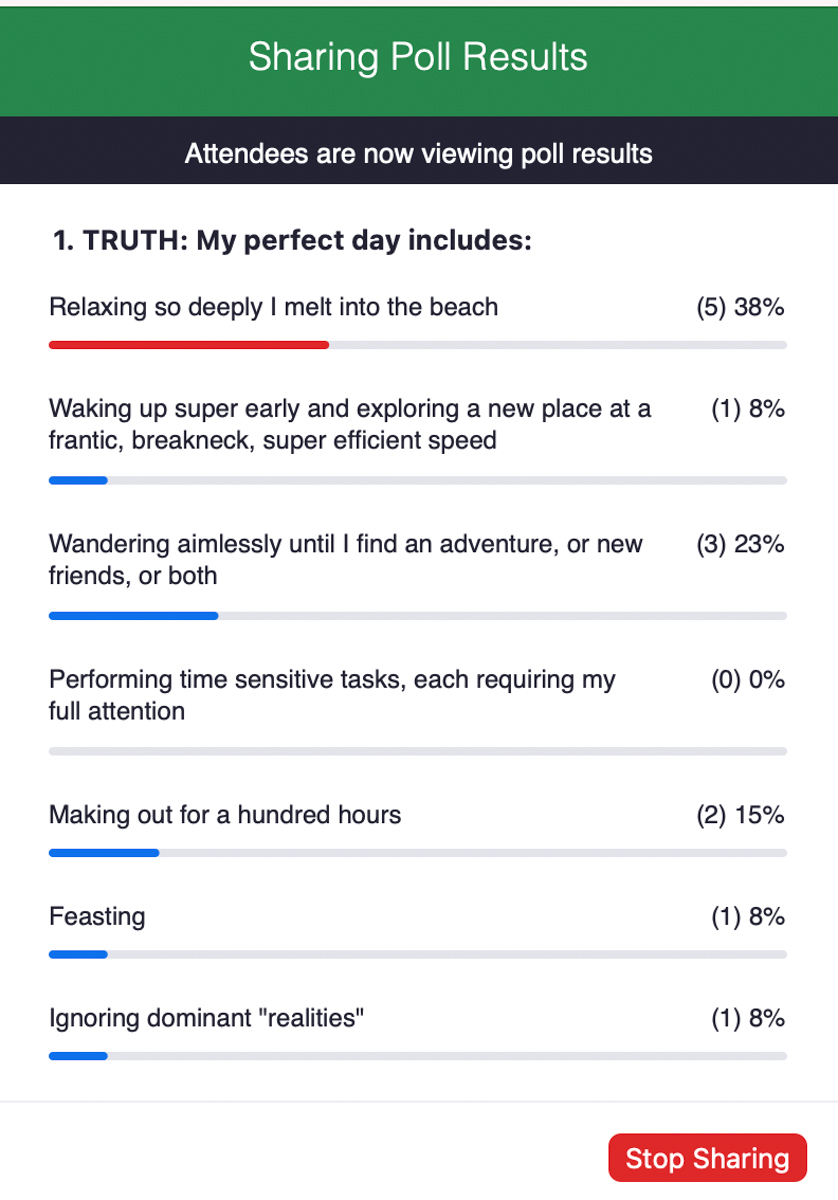Click the progress bar under Making out option
This screenshot has height=1200, width=838.
click(x=417, y=853)
